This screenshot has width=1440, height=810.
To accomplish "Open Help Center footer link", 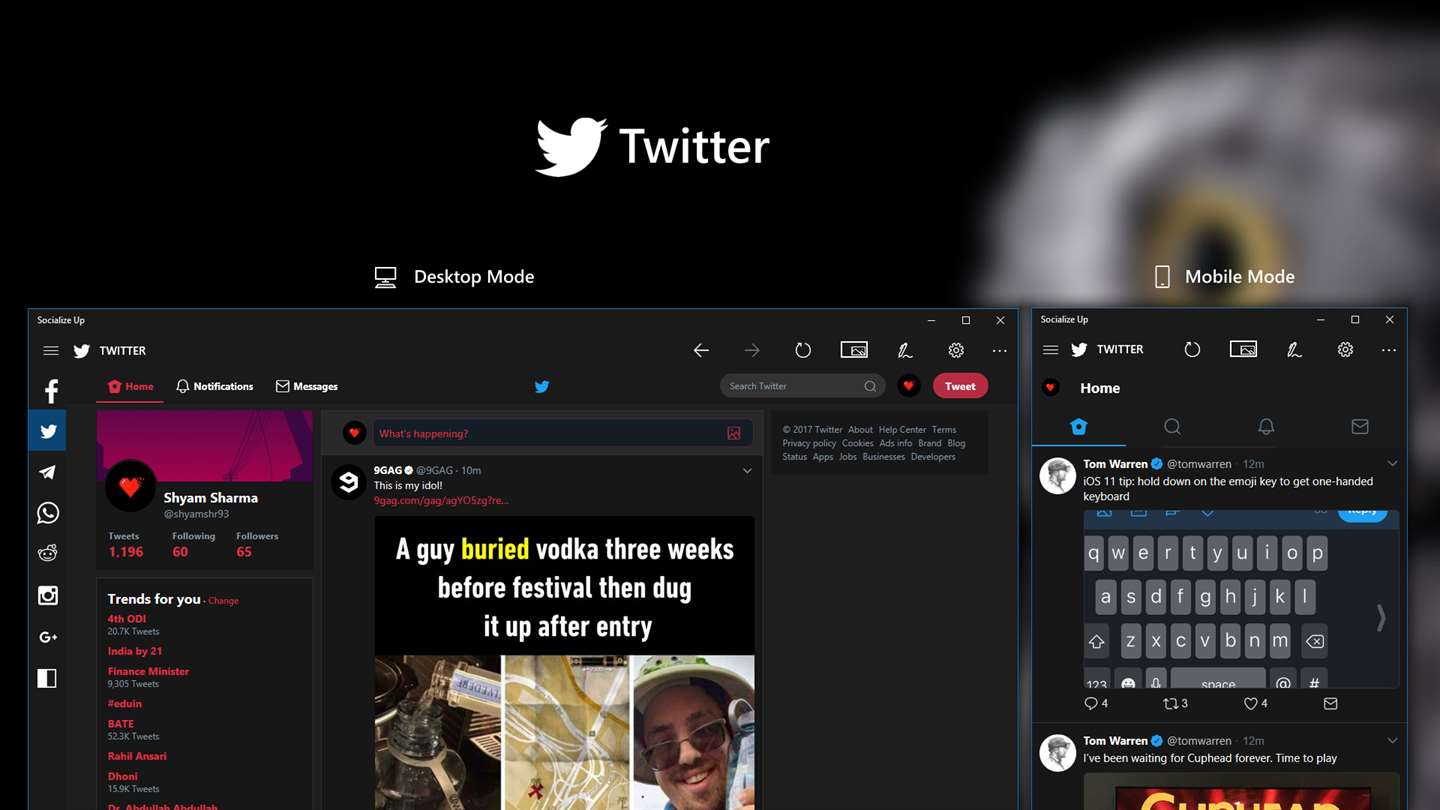I will pos(902,430).
